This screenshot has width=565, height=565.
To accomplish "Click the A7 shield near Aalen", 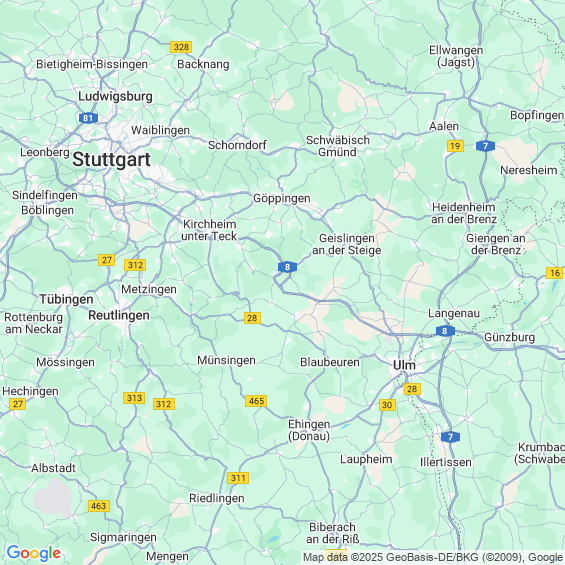I will [485, 146].
